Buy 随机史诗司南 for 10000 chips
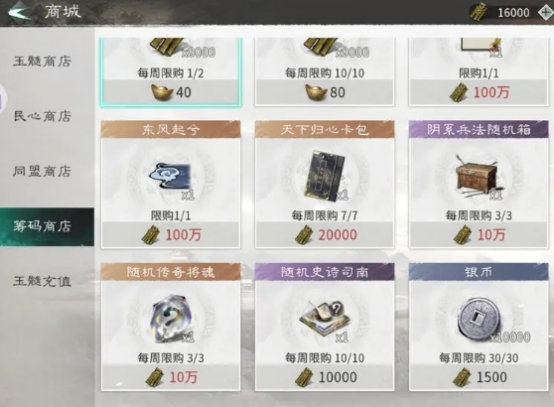The width and height of the screenshot is (554, 407). coord(325,377)
